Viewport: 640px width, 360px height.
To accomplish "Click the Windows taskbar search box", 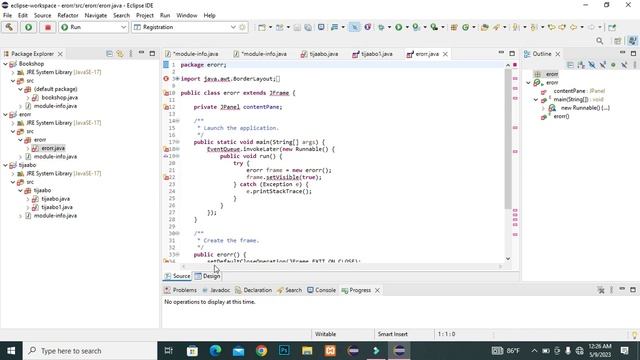I will point(90,351).
